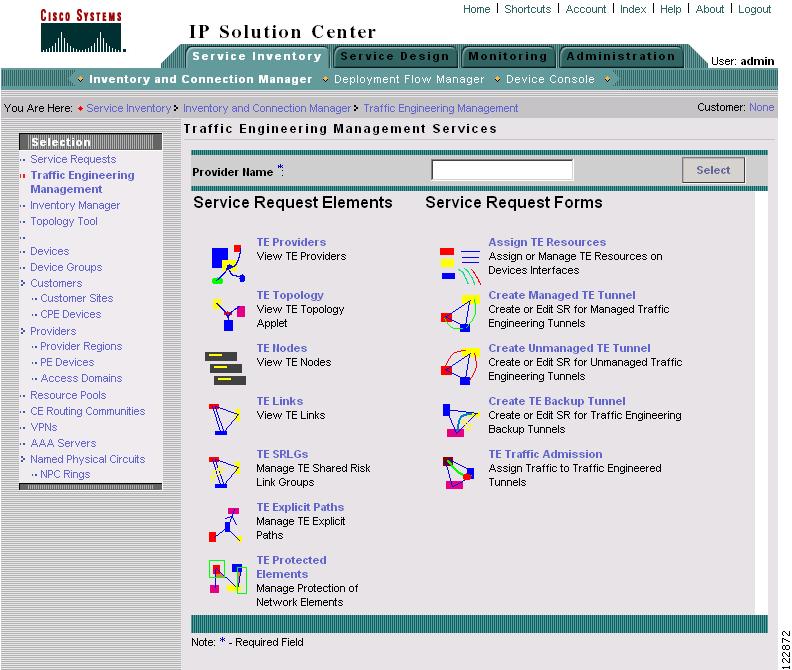Select NPC Rings in the sidebar

click(65, 474)
